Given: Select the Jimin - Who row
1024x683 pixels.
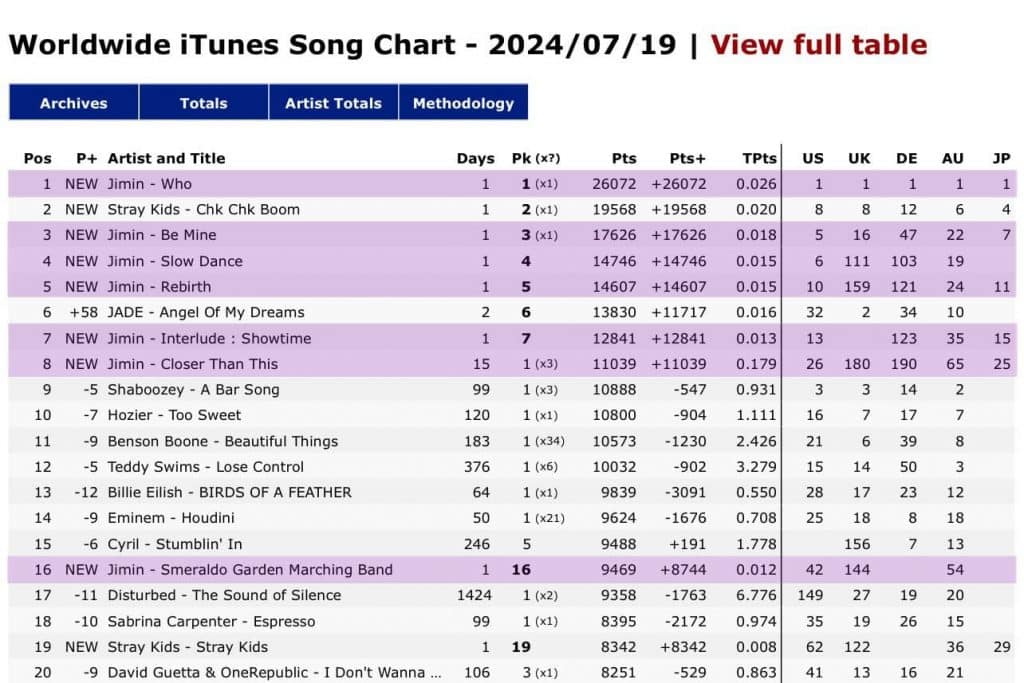Looking at the screenshot, I should (x=149, y=184).
